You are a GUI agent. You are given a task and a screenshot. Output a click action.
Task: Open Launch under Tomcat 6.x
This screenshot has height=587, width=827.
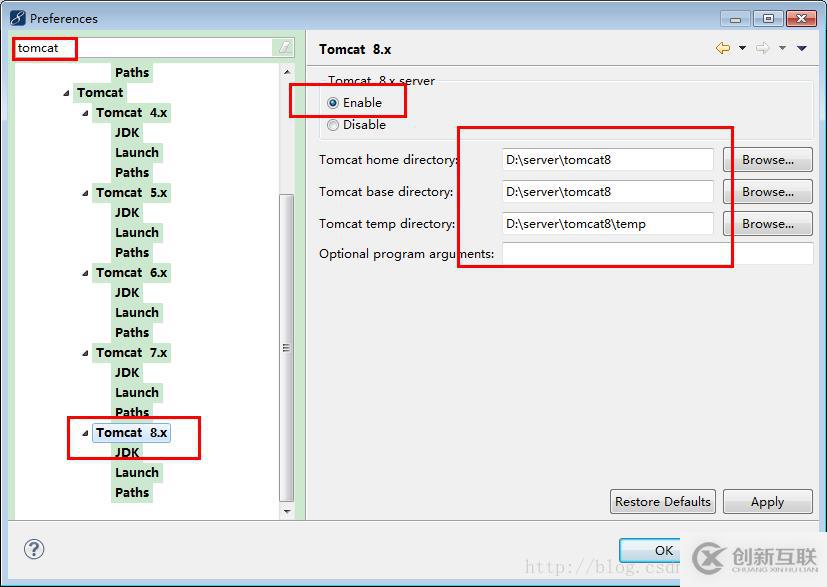click(x=137, y=313)
